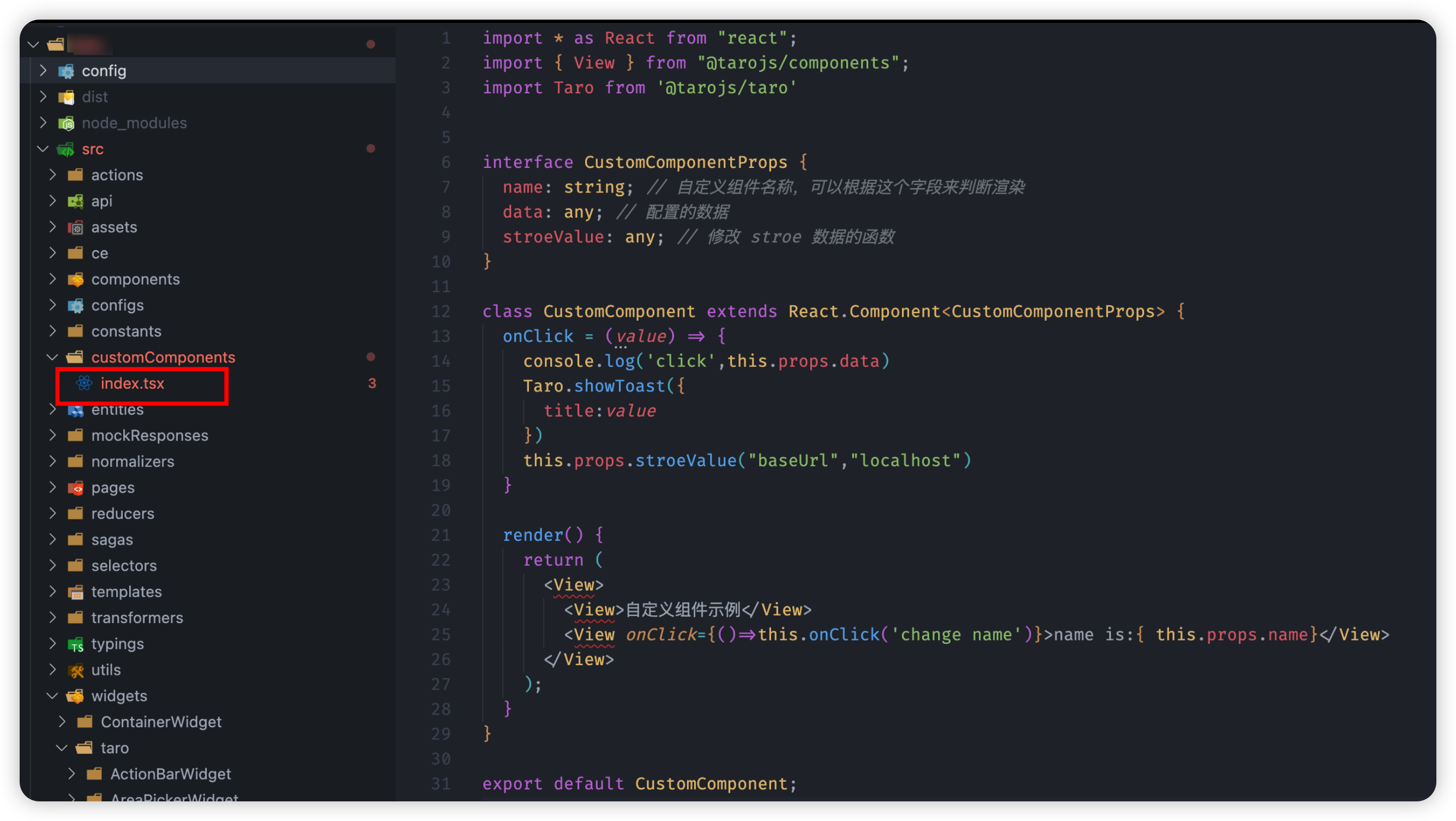The height and width of the screenshot is (821, 1456).
Task: Collapse the src folder chevron
Action: click(43, 149)
